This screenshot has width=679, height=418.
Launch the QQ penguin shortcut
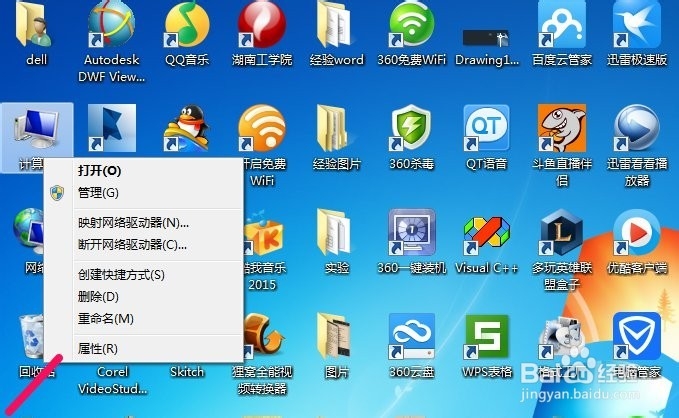click(187, 128)
